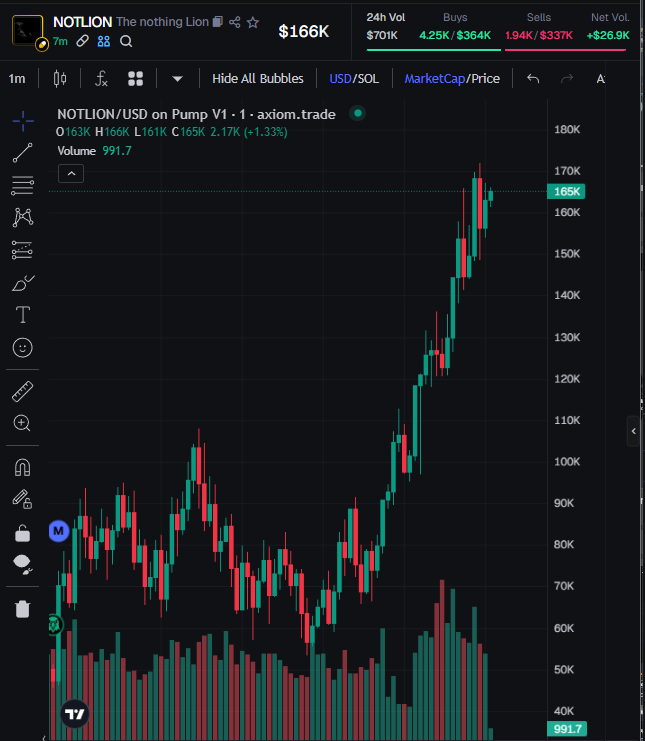Click the Sells 1.94K/$337K stat
Viewport: 645px width, 741px height.
coord(539,27)
